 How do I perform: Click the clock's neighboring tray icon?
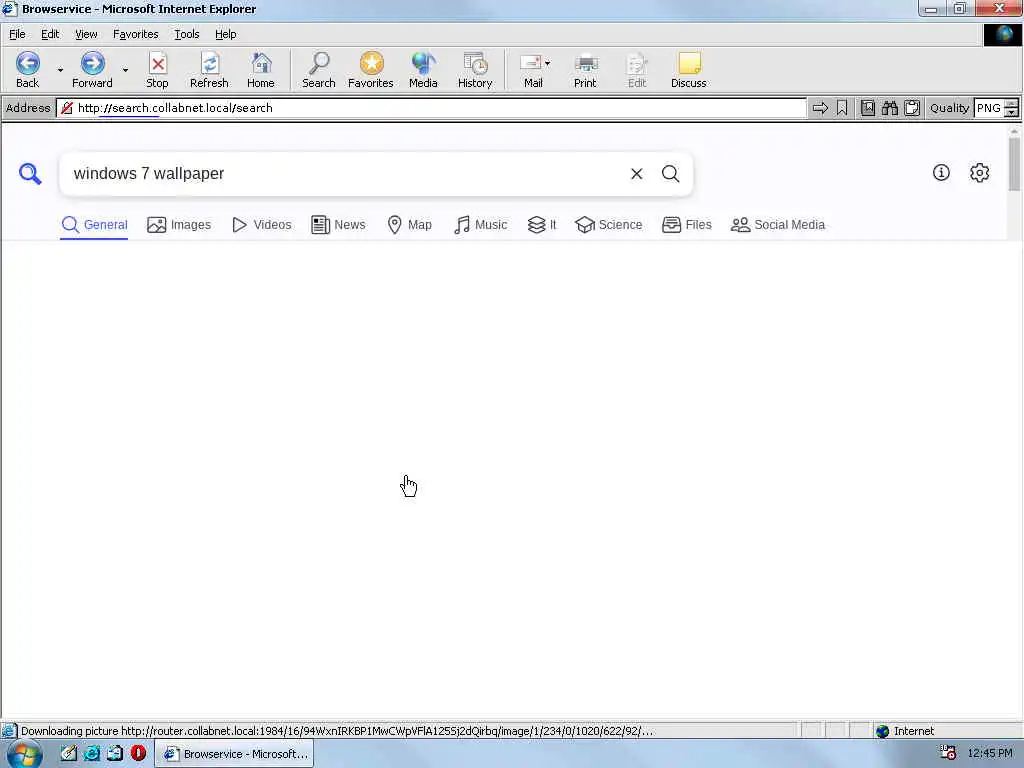(x=948, y=753)
